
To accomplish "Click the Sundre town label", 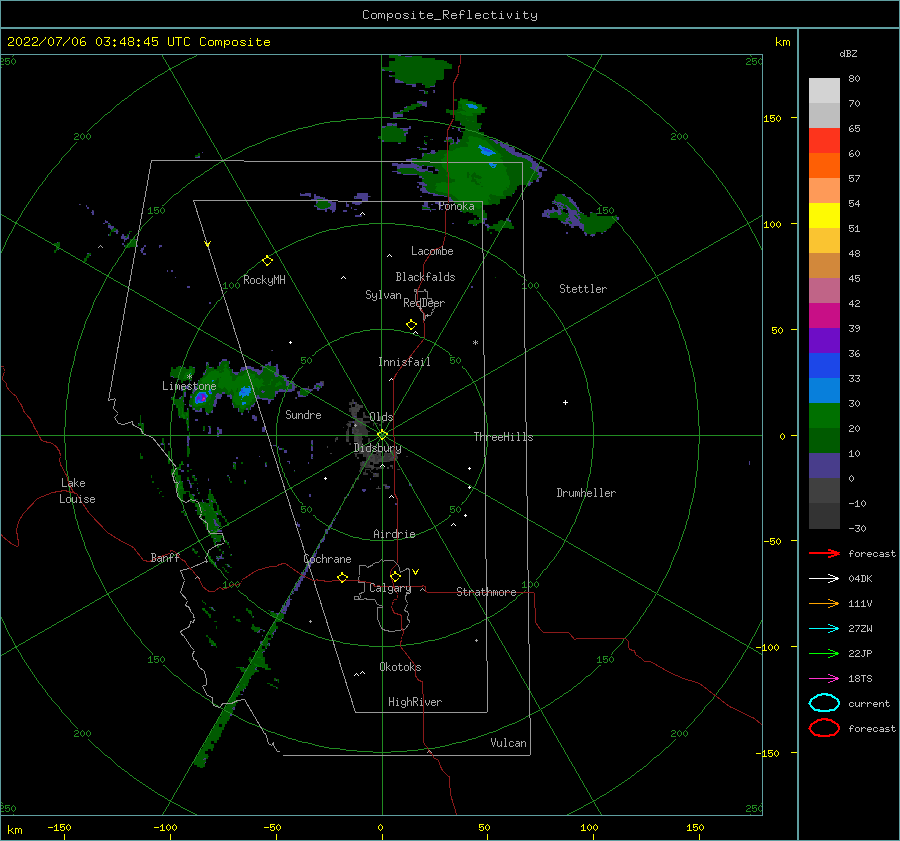I will [303, 415].
